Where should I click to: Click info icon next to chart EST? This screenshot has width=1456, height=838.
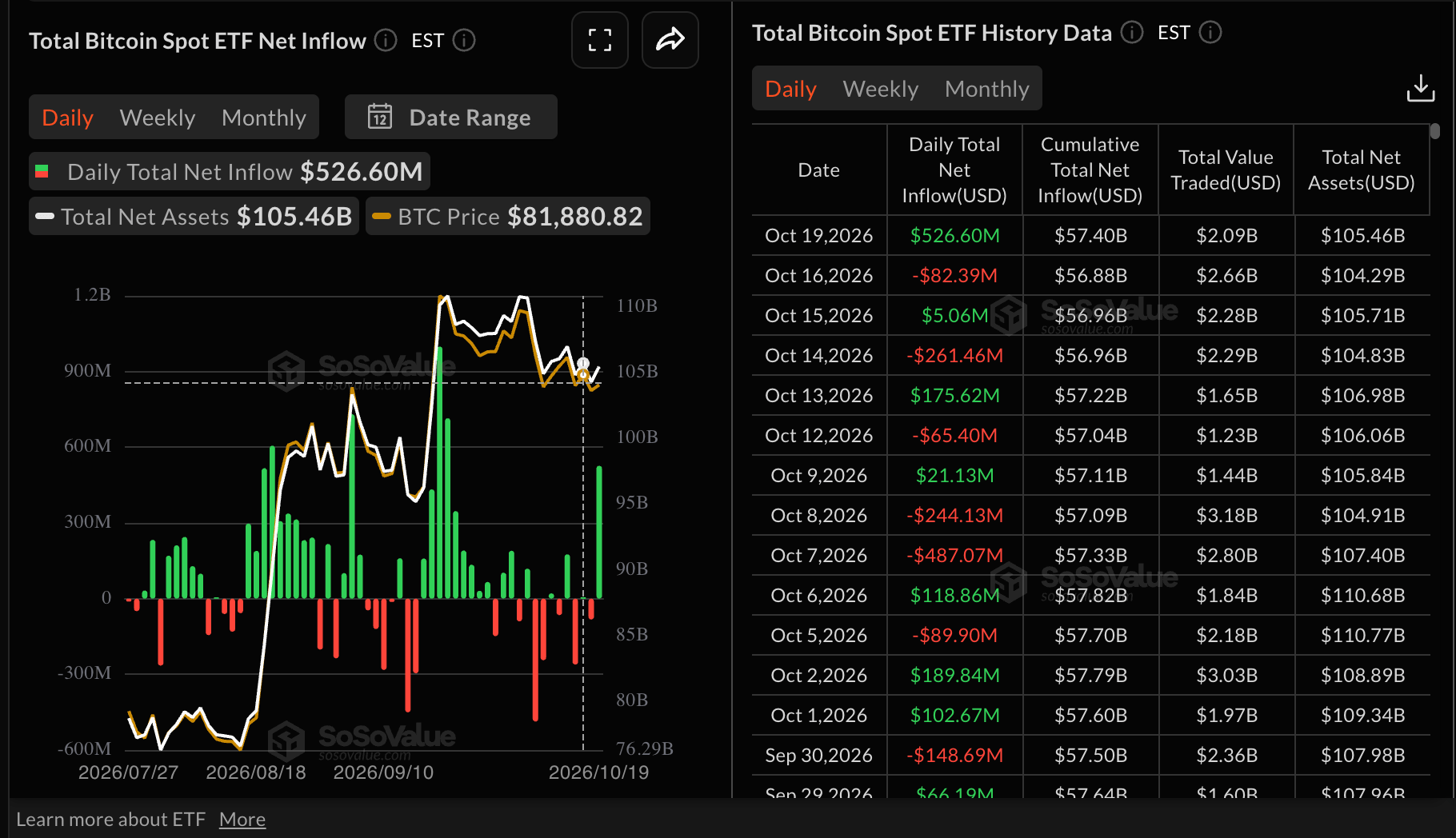464,40
